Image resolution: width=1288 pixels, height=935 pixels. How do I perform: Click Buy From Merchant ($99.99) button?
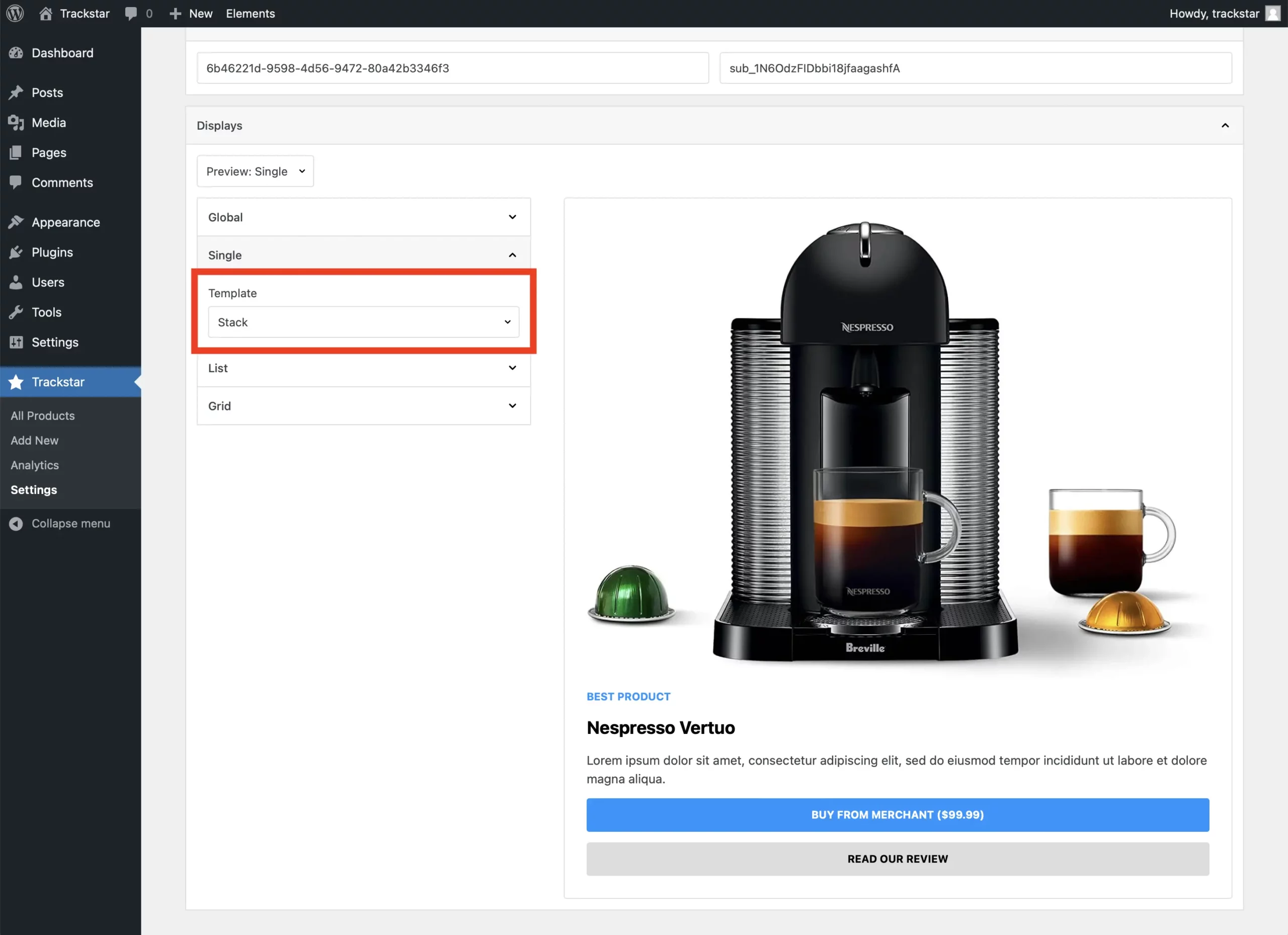click(x=897, y=815)
